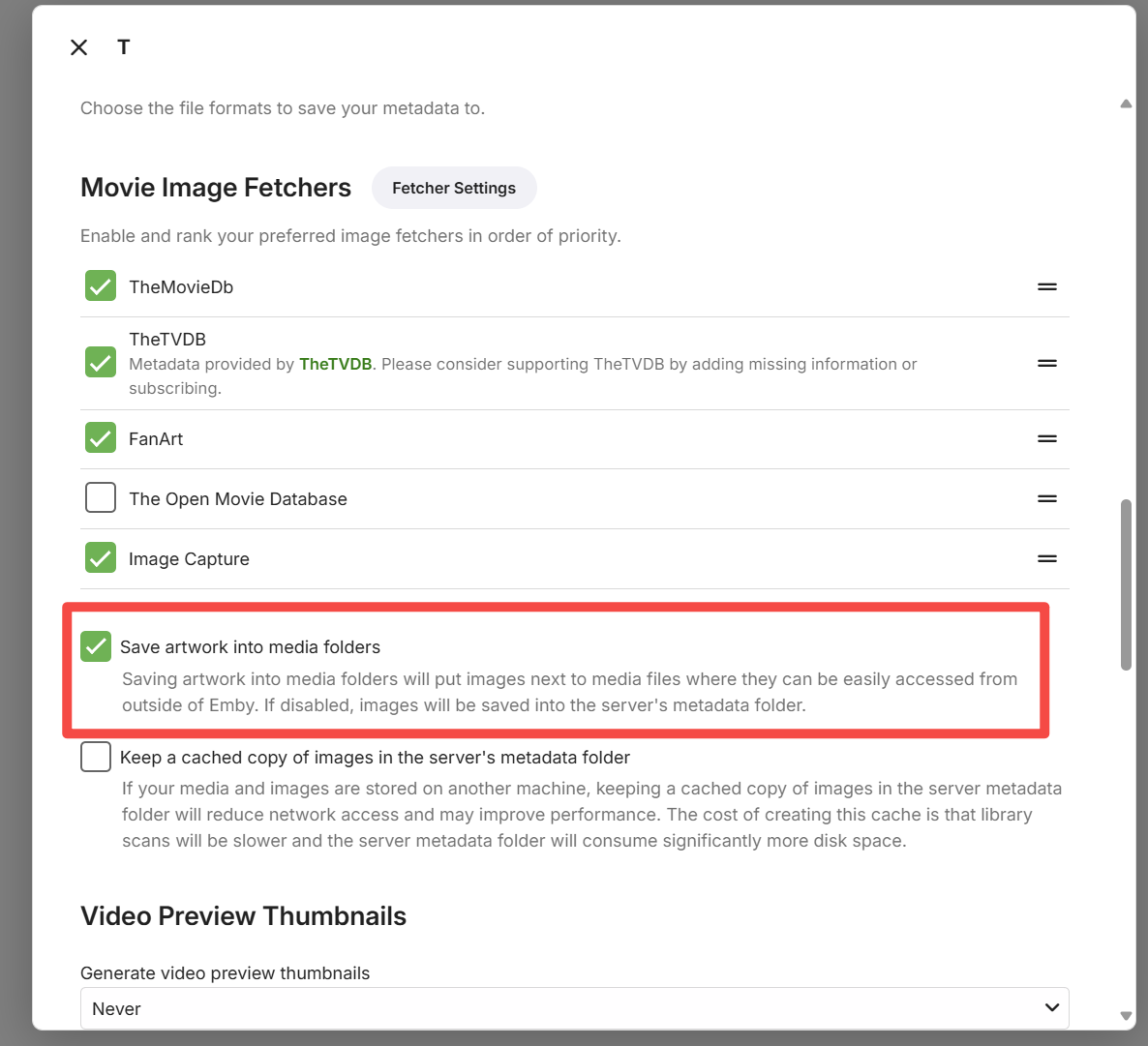Open Fetcher Settings for movie images
Image resolution: width=1148 pixels, height=1046 pixels.
point(453,188)
